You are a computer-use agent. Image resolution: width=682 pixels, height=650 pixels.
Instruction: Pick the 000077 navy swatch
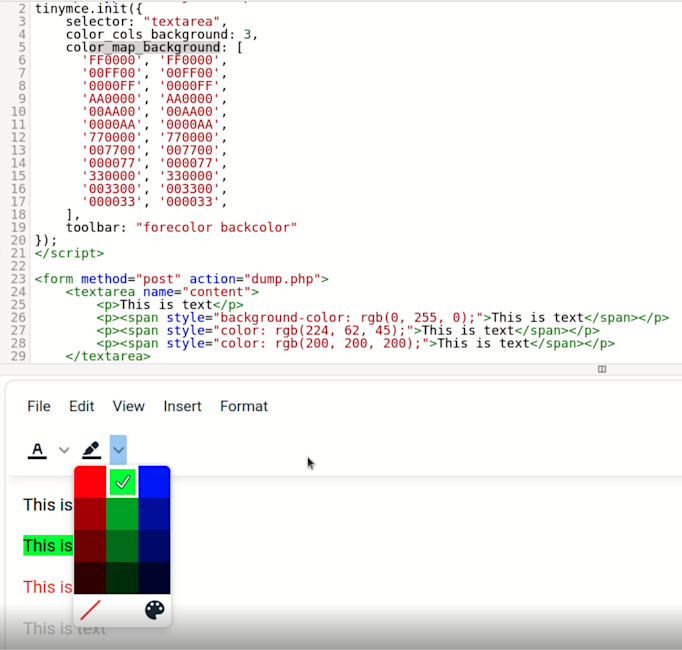click(154, 546)
